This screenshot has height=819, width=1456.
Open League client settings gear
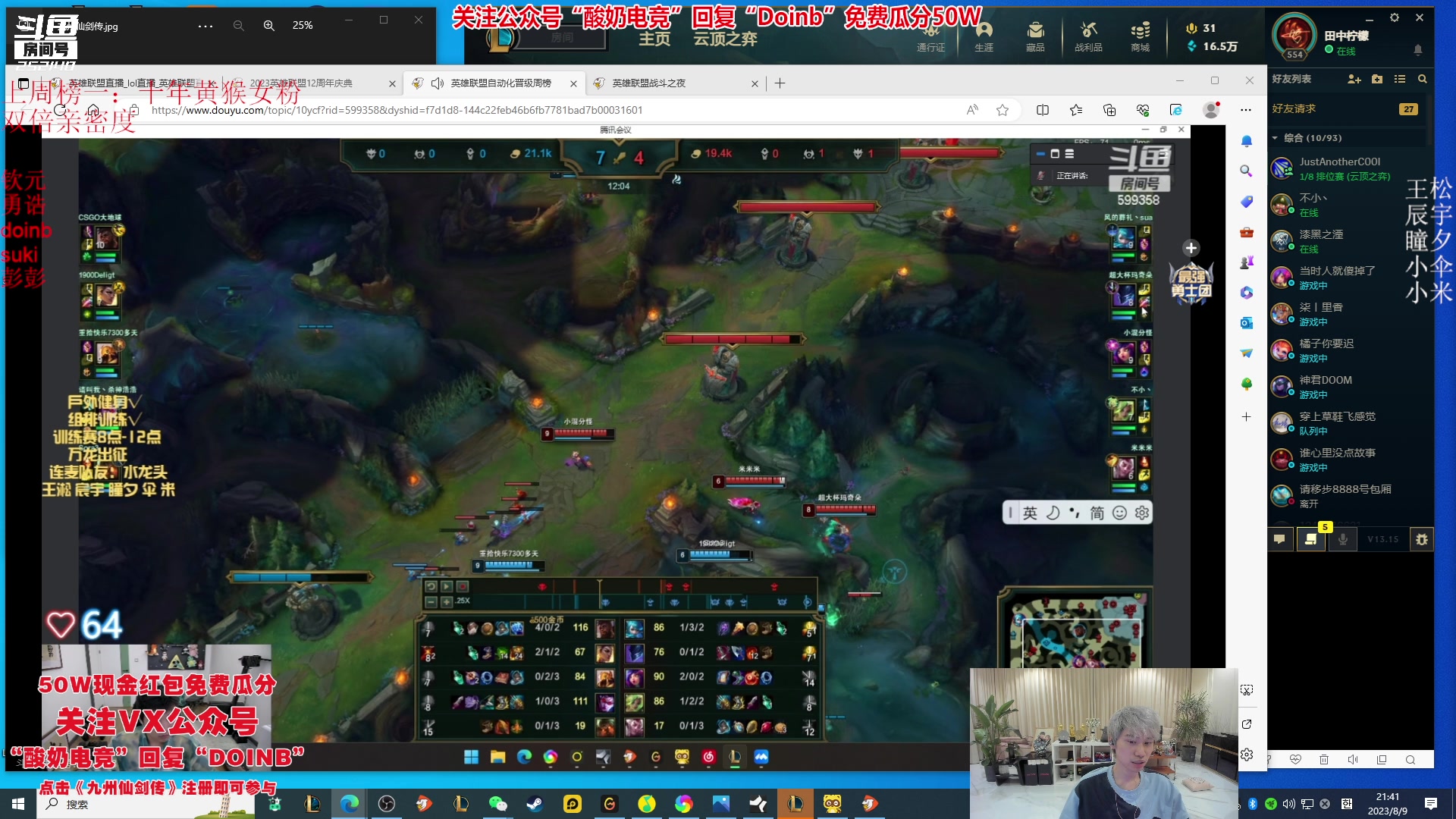1394,17
